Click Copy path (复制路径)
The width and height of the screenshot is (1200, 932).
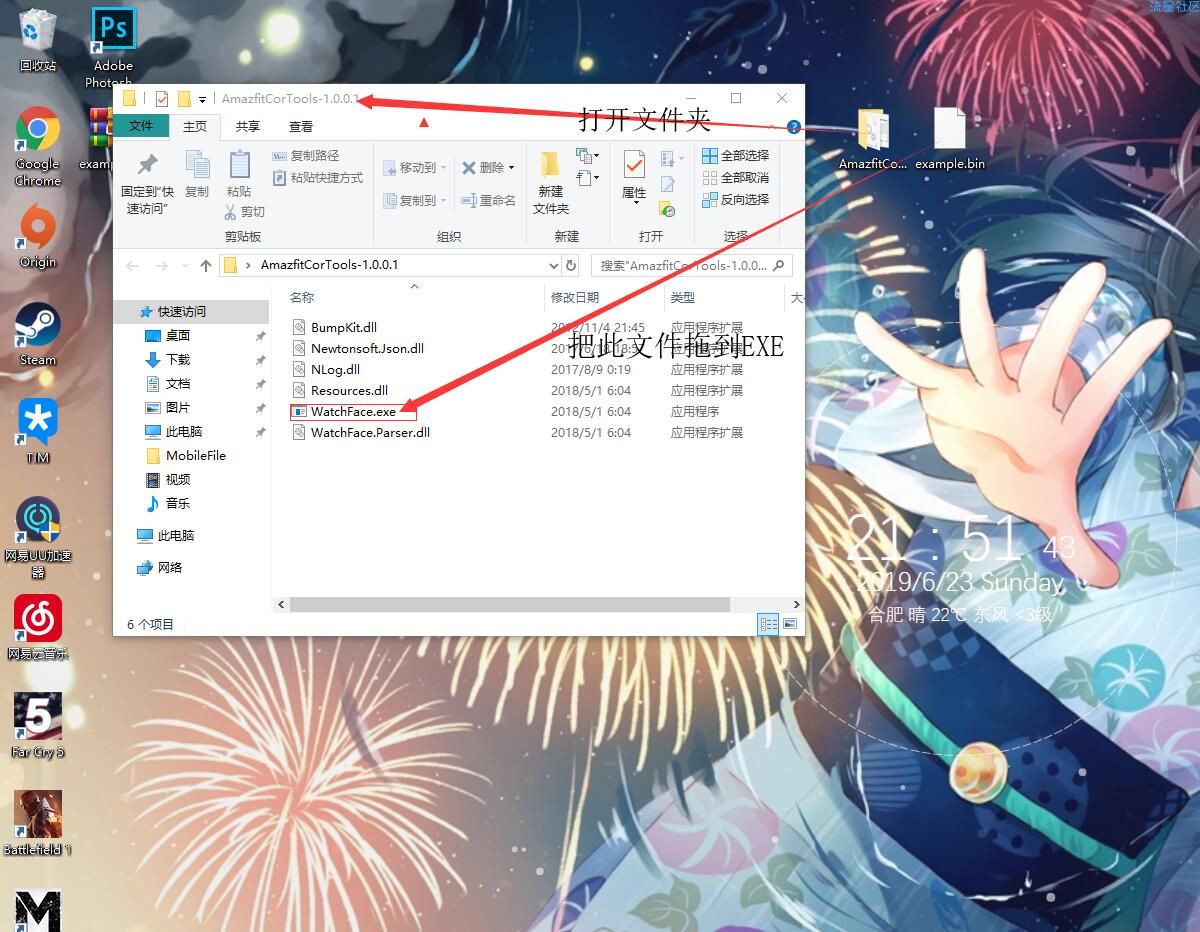pyautogui.click(x=306, y=156)
